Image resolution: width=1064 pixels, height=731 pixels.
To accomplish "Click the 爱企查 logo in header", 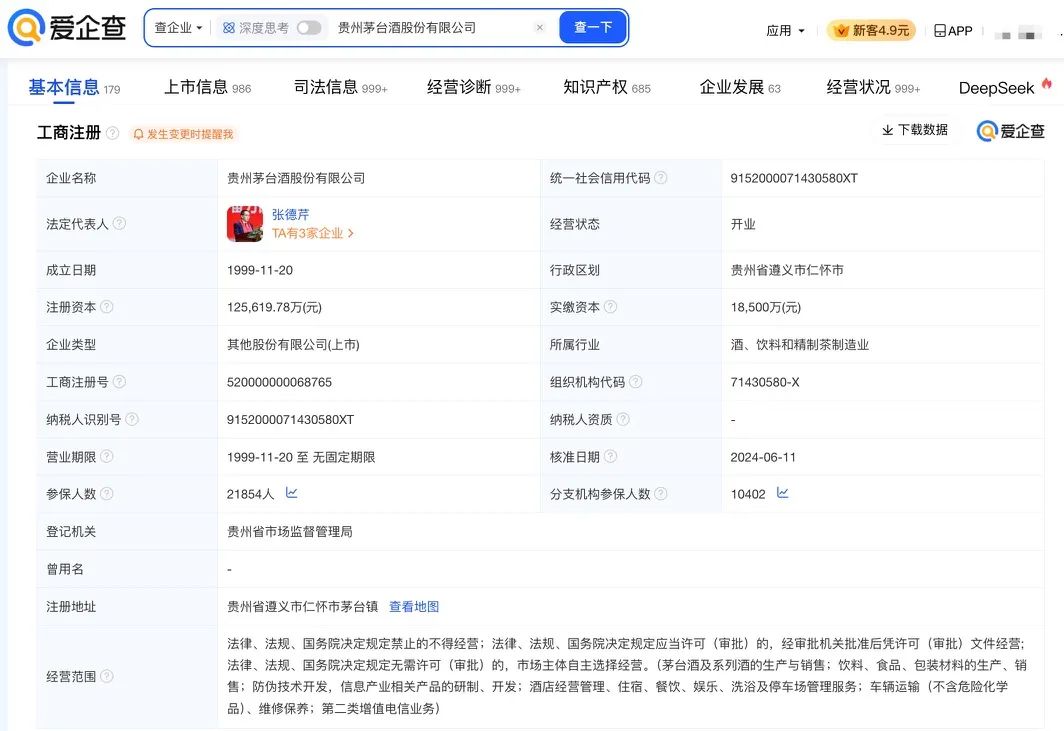I will 66,28.
